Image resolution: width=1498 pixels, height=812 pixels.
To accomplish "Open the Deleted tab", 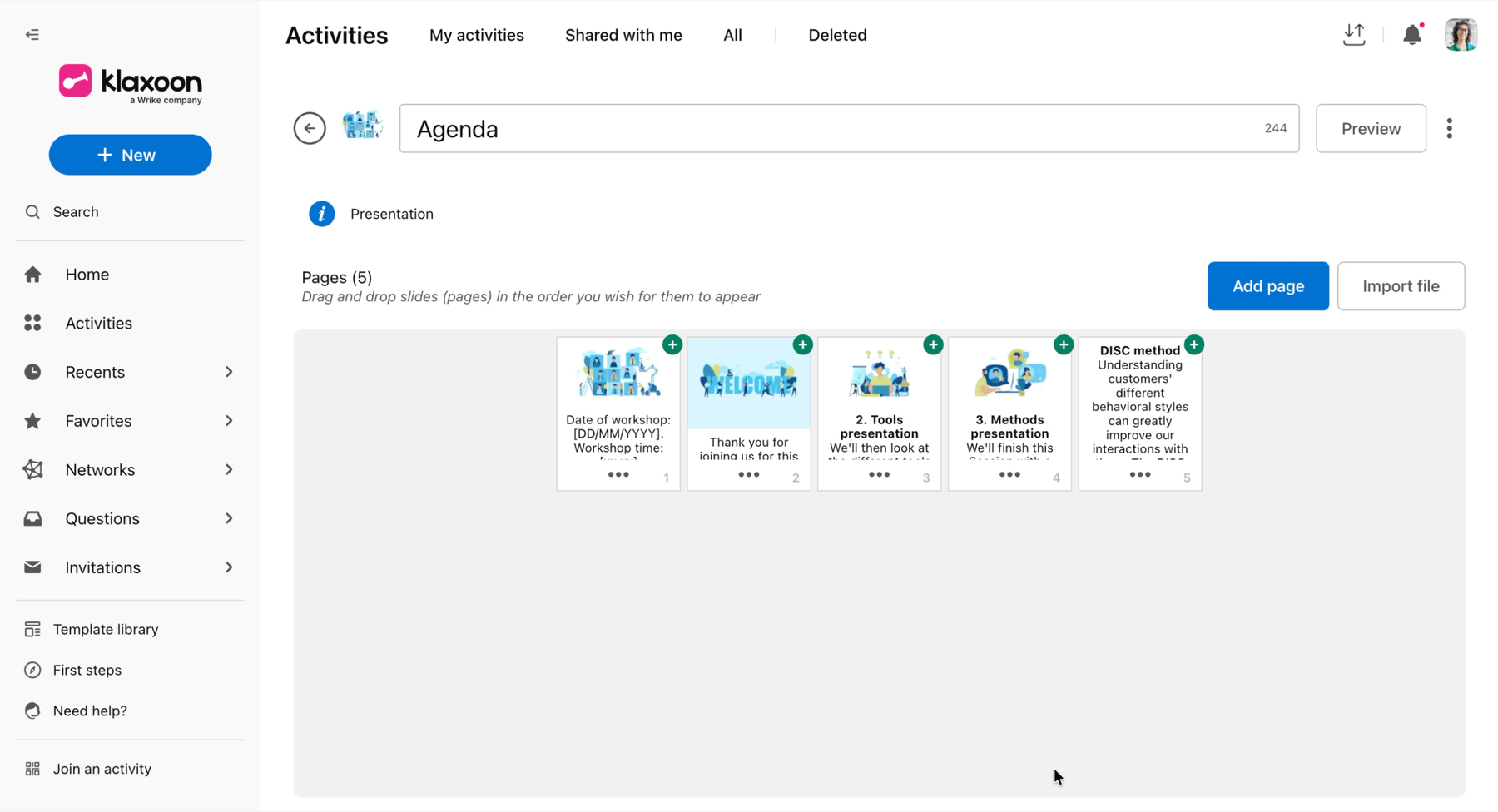I will click(837, 35).
